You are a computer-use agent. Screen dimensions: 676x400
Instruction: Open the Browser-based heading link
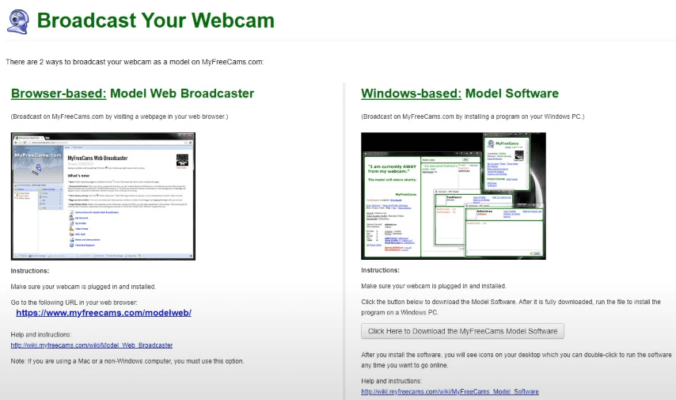(59, 94)
